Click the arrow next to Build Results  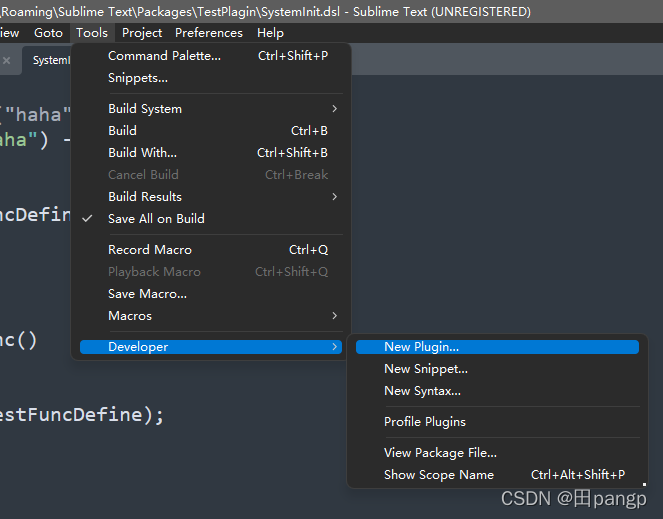point(334,197)
